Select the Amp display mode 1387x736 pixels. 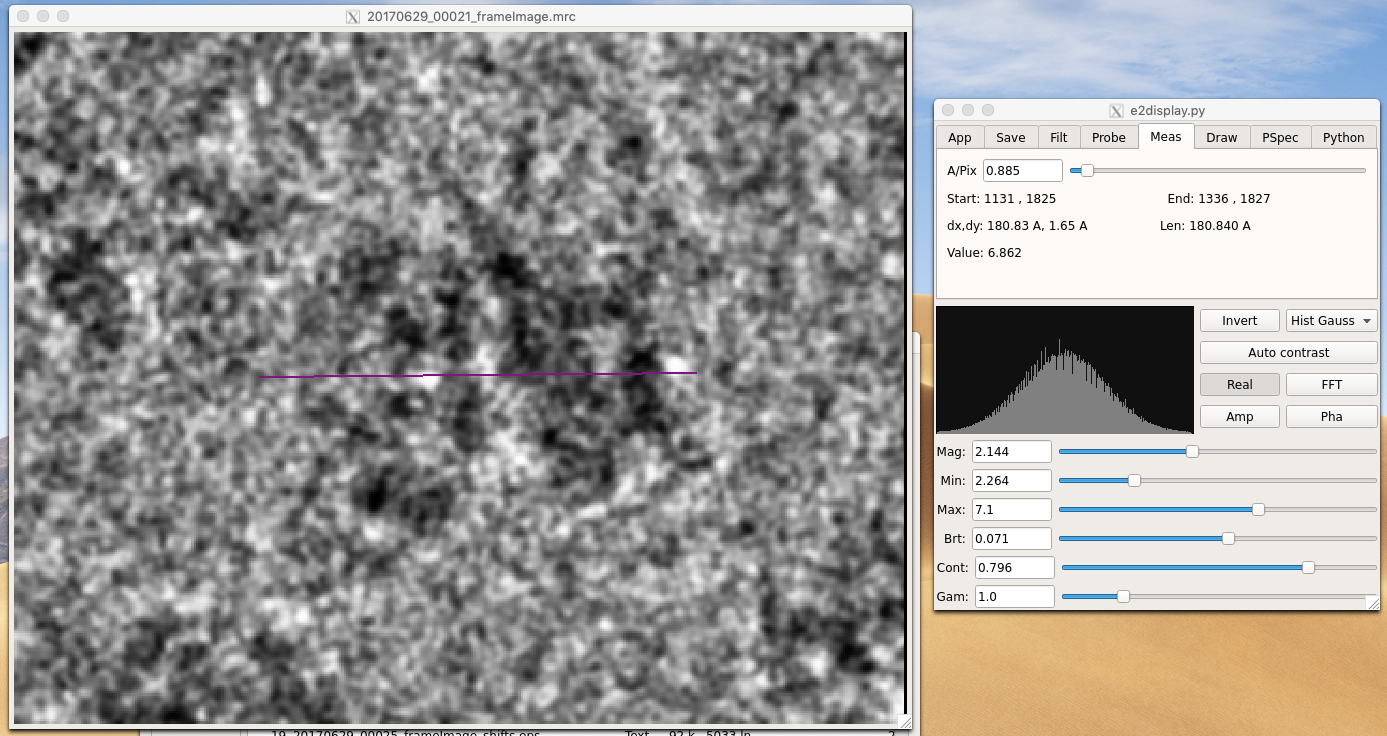pos(1240,416)
